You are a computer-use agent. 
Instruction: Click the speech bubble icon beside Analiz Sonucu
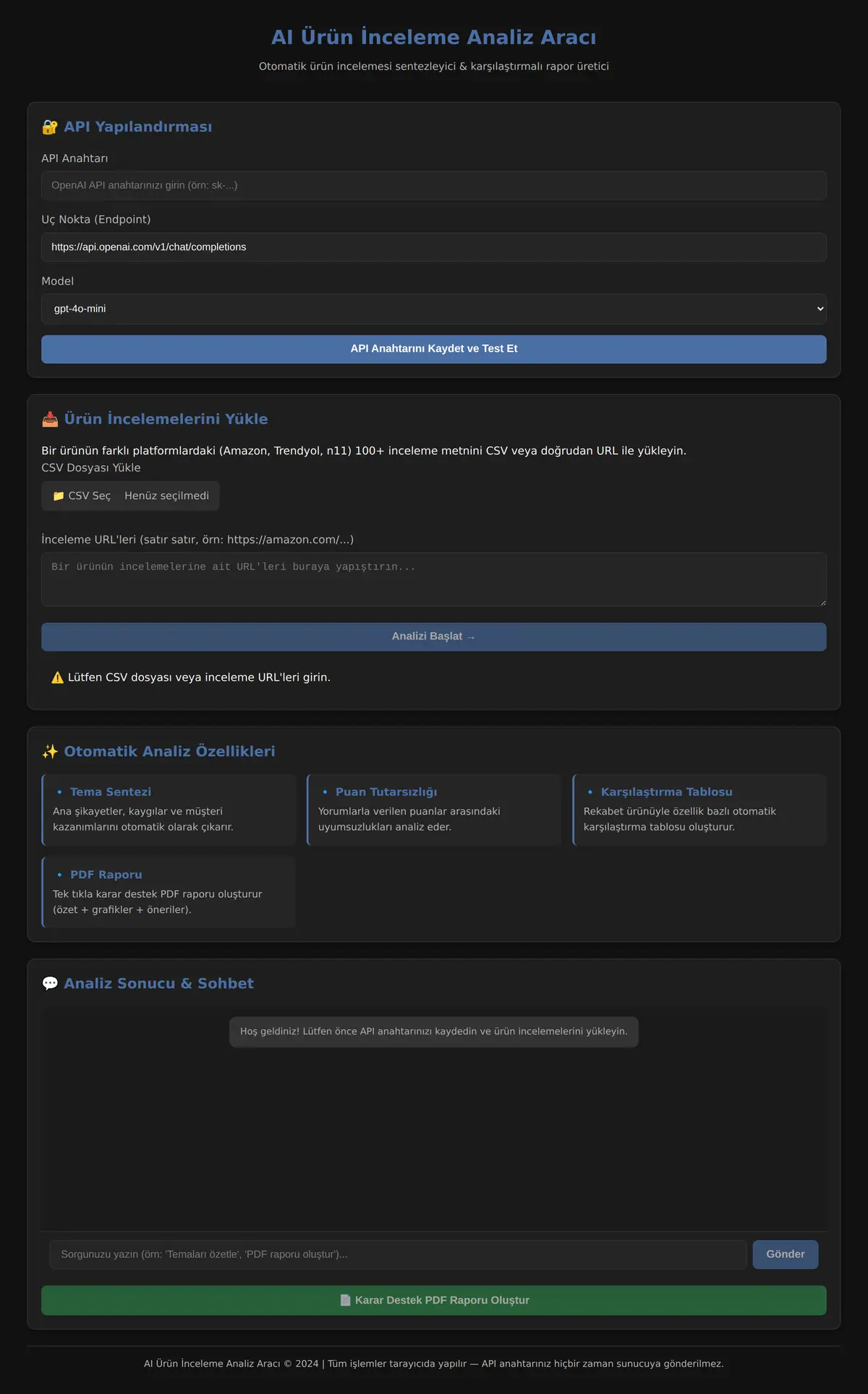[50, 984]
